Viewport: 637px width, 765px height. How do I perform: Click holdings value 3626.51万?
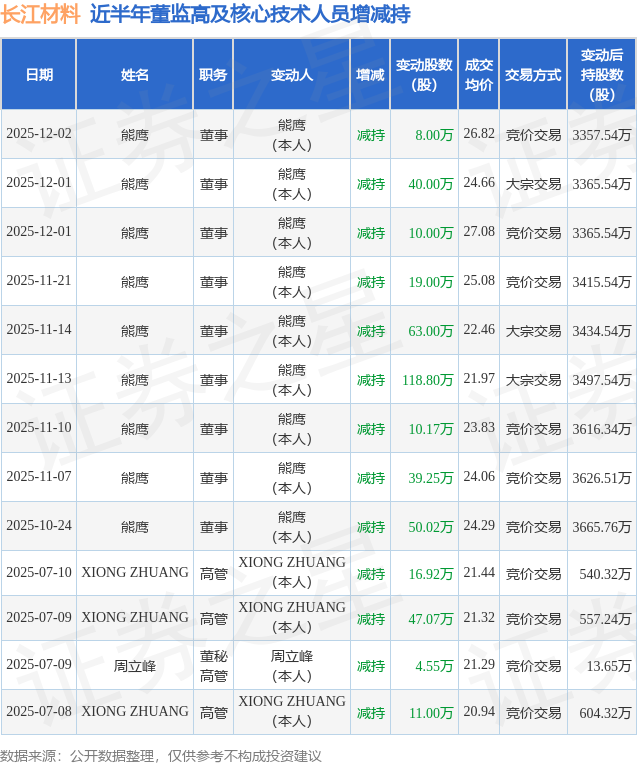601,478
